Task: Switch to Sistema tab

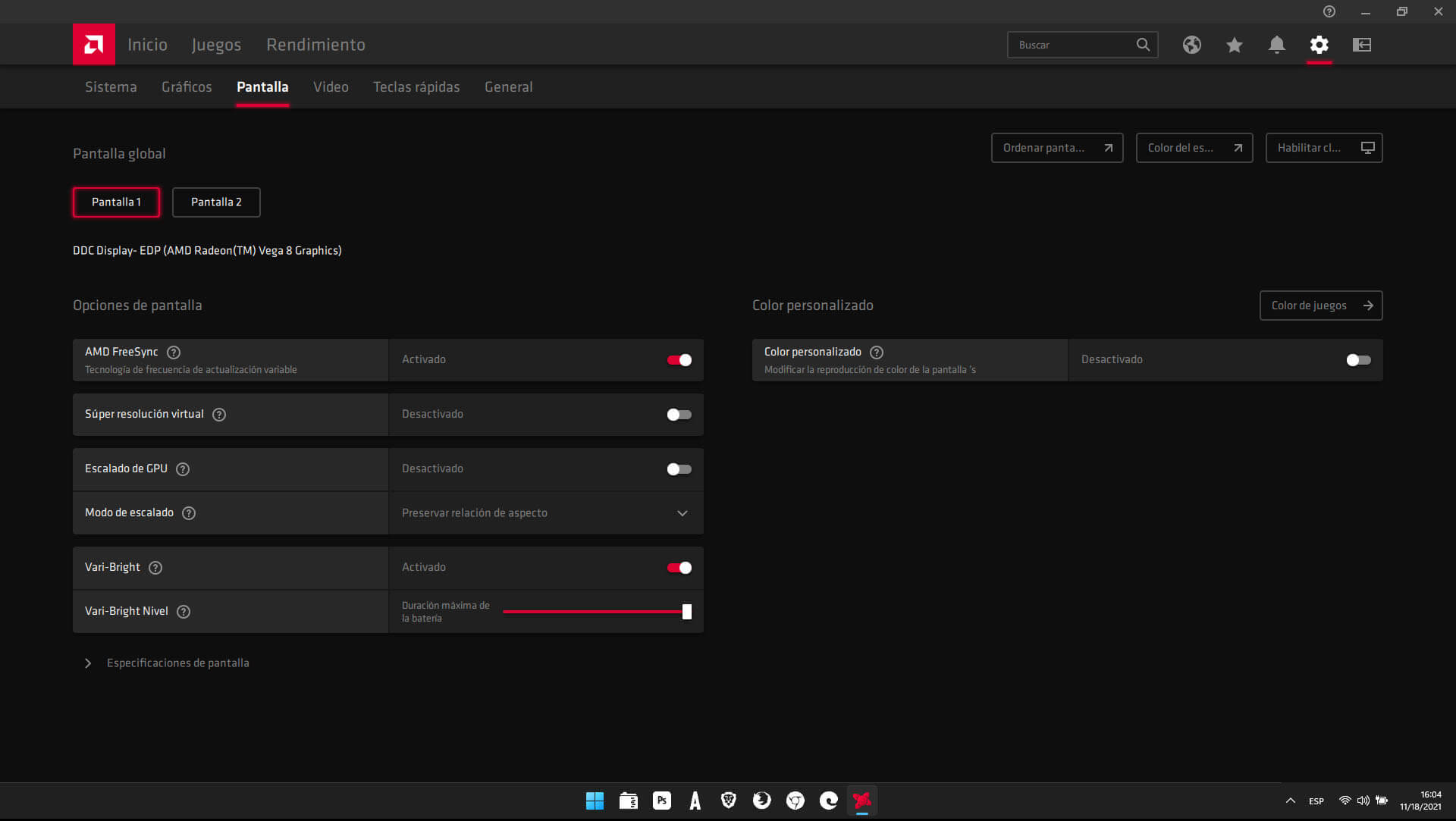Action: [x=111, y=87]
